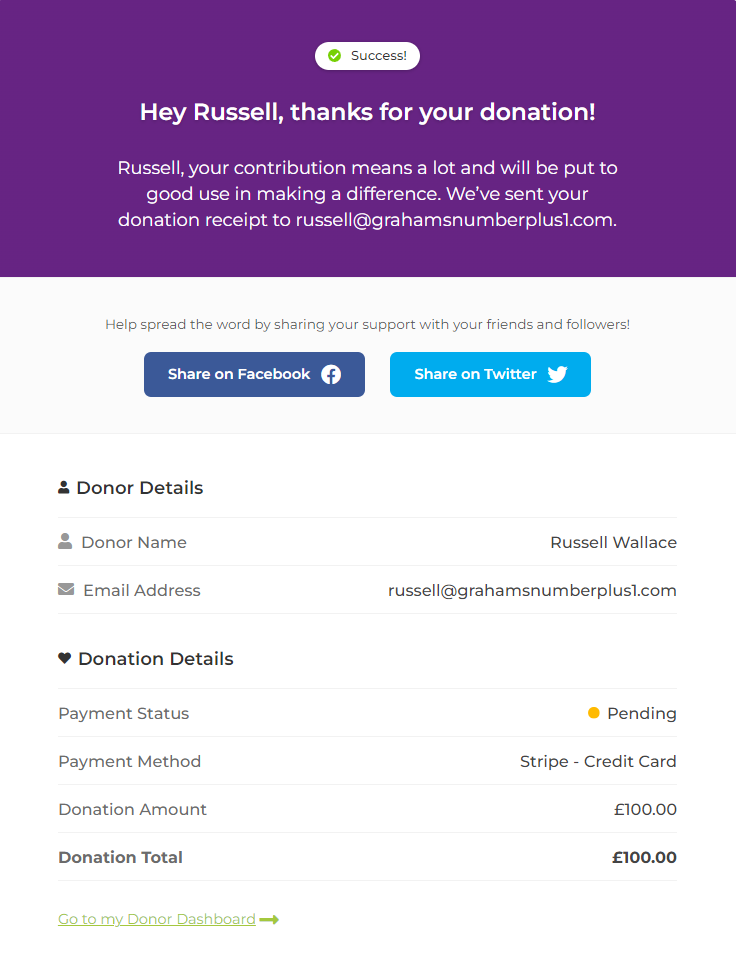This screenshot has width=736, height=971.
Task: Click the yellow Pending status dot
Action: (594, 713)
